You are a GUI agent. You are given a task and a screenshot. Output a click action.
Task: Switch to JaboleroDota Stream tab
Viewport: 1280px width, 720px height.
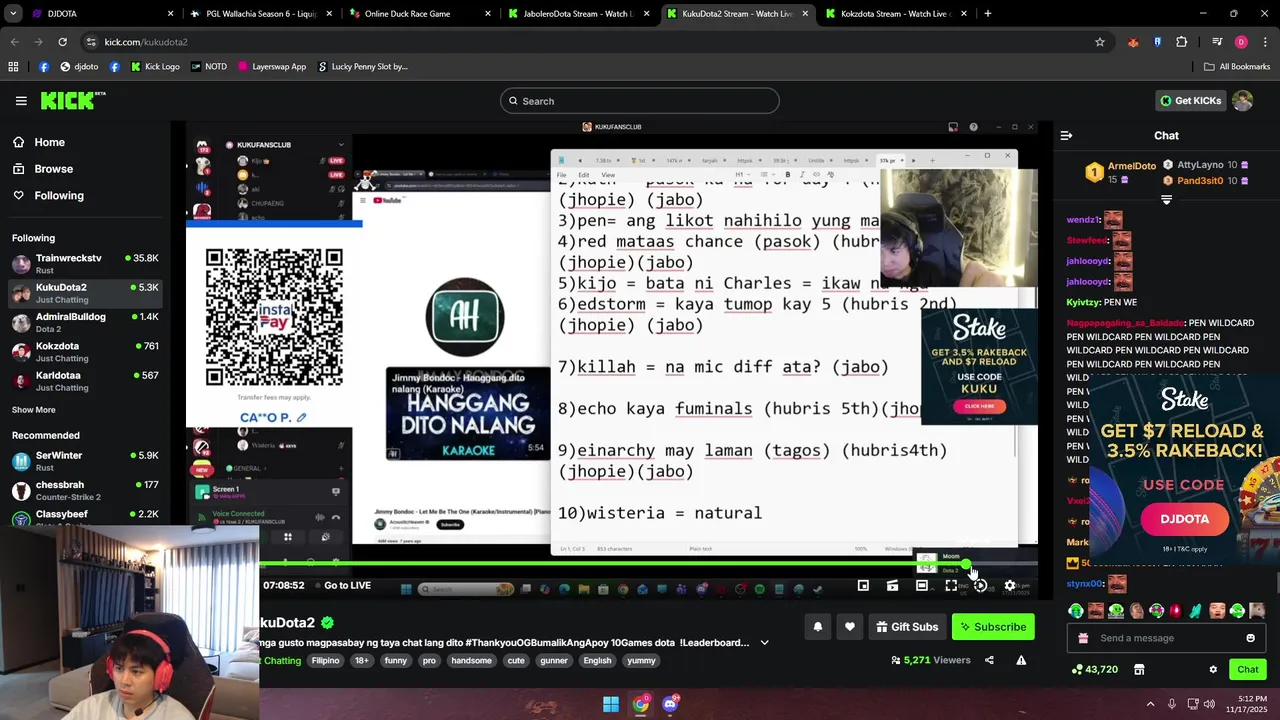[578, 14]
